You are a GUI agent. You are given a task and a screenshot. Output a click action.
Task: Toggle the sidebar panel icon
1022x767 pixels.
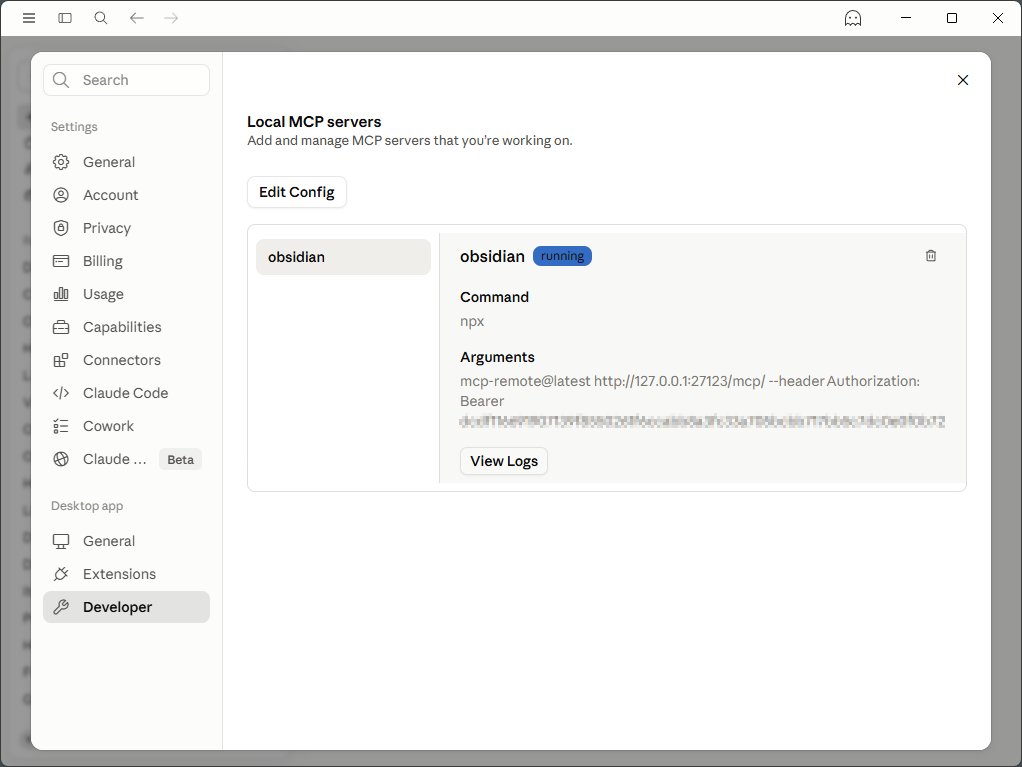[65, 18]
